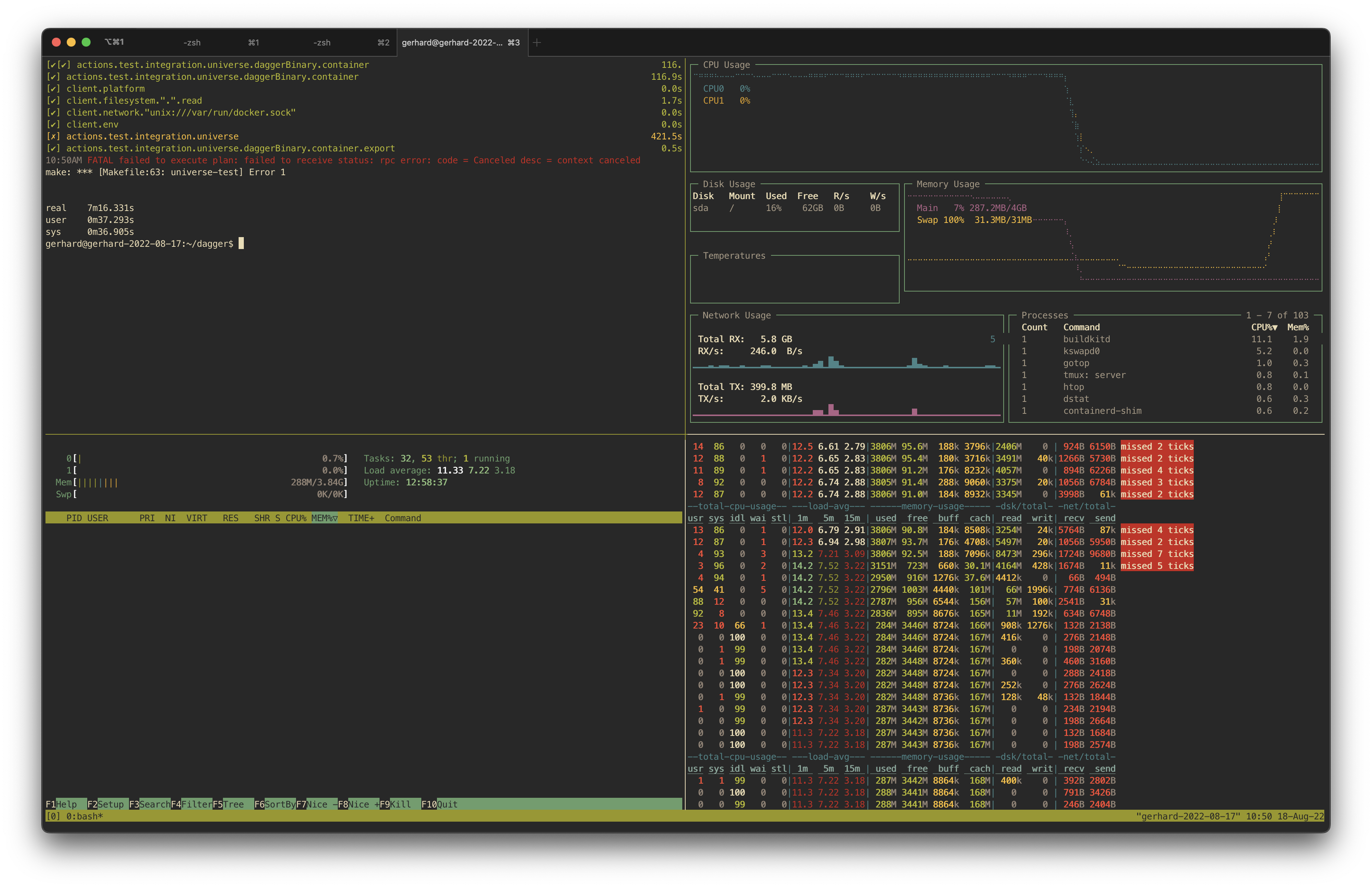Screen dimensions: 1372x888
Task: Click the FATAL failed to execute plan line
Action: (343, 160)
